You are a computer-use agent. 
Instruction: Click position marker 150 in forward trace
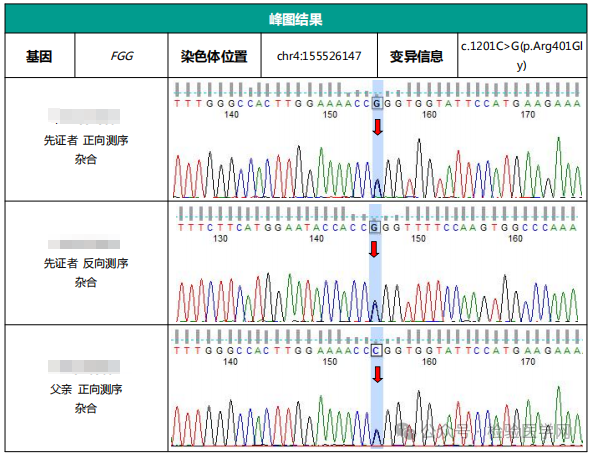(330, 114)
